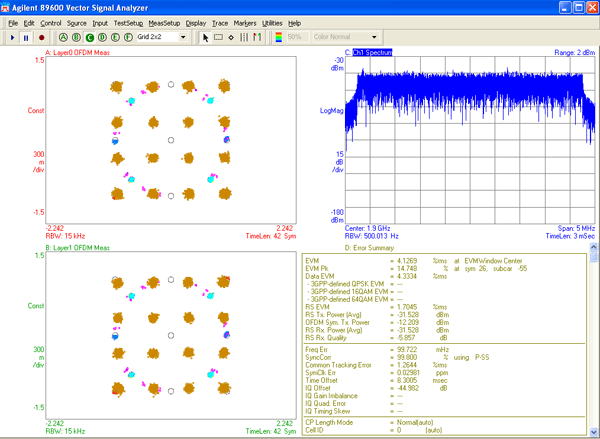Open the Utilities menu
Viewport: 600px width, 439px height.
click(x=272, y=23)
